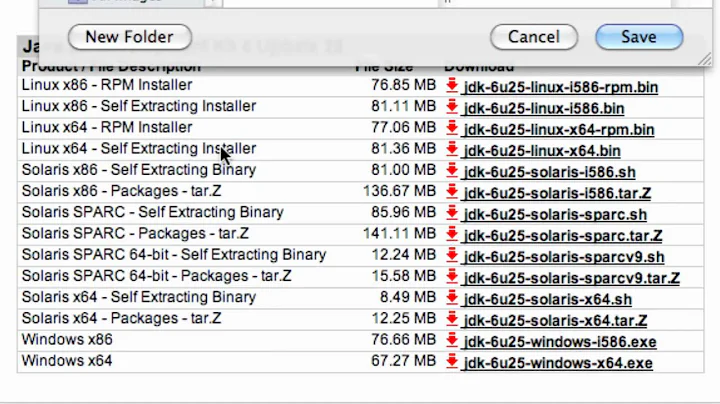Click download arrow beside jdk-6u25-solaris-sparcv9.sh
Image resolution: width=720 pixels, height=404 pixels.
(x=452, y=256)
